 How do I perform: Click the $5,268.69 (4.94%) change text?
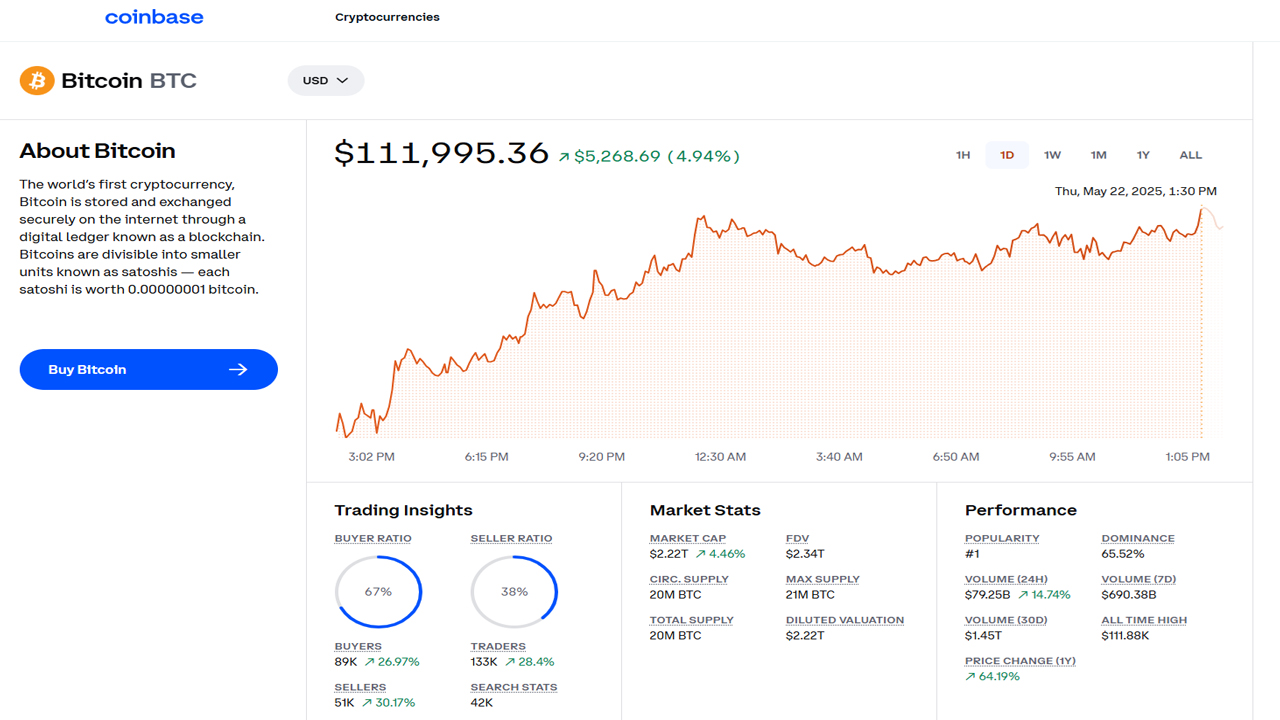point(657,156)
